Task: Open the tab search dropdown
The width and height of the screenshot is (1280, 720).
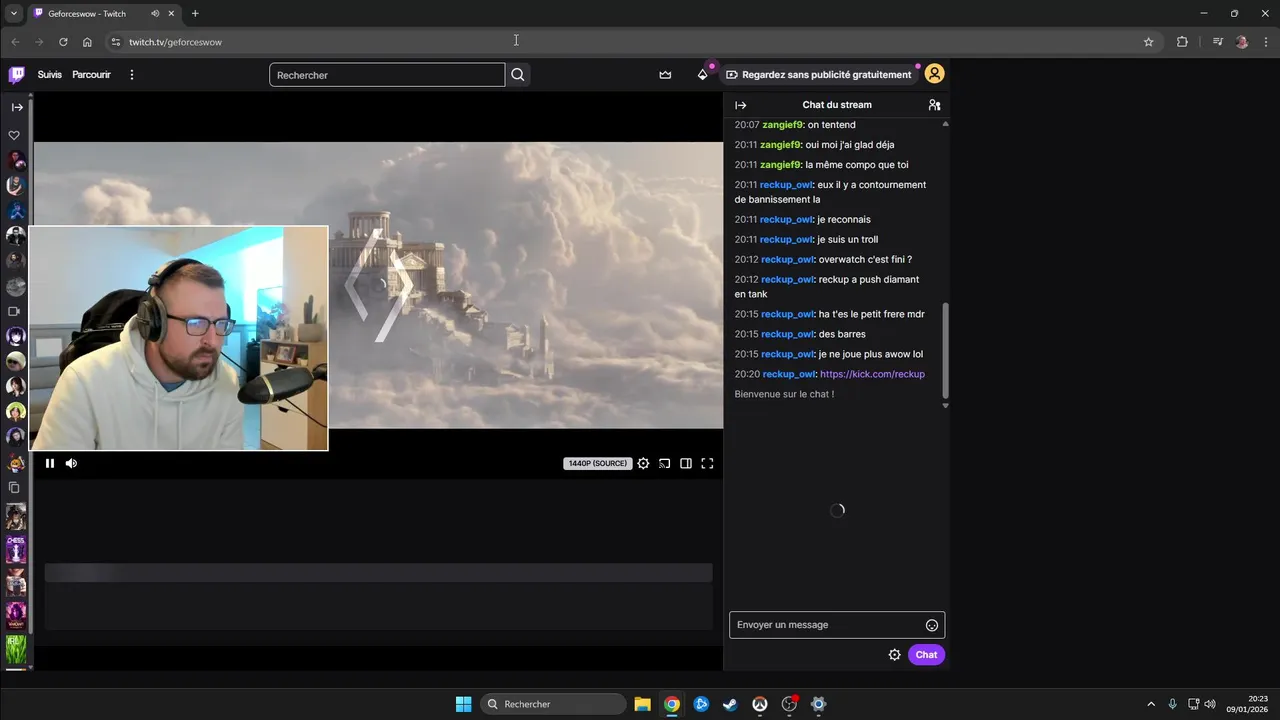Action: click(x=13, y=14)
